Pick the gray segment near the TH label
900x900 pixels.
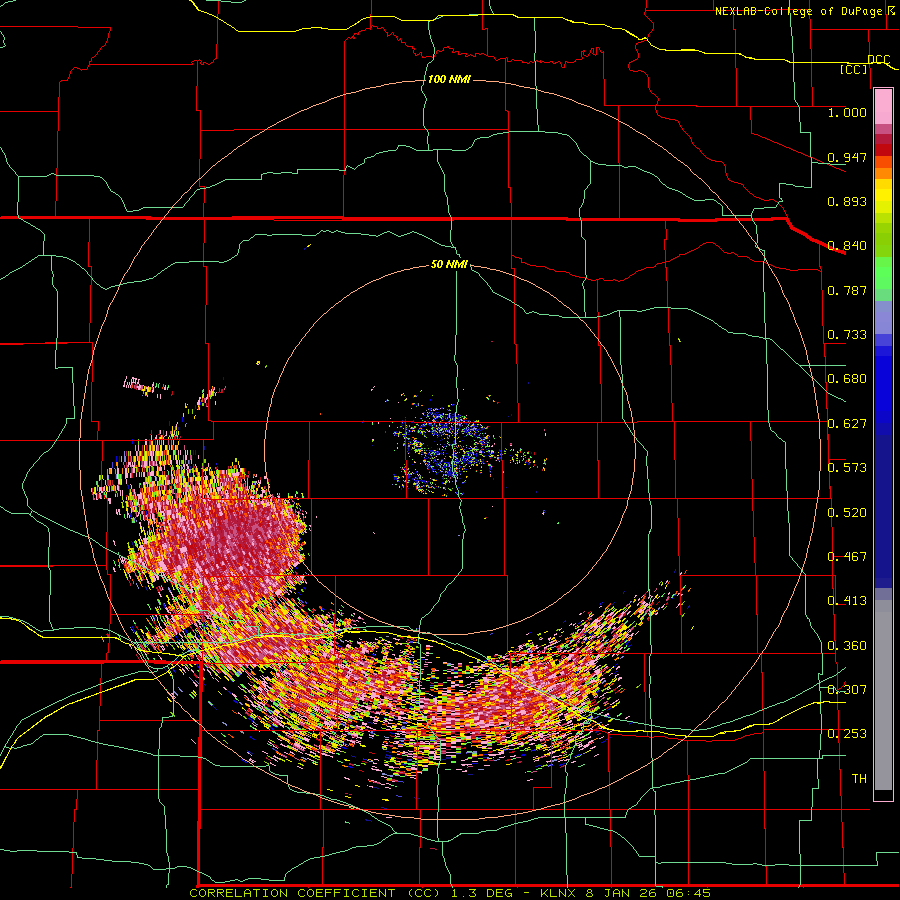point(883,700)
